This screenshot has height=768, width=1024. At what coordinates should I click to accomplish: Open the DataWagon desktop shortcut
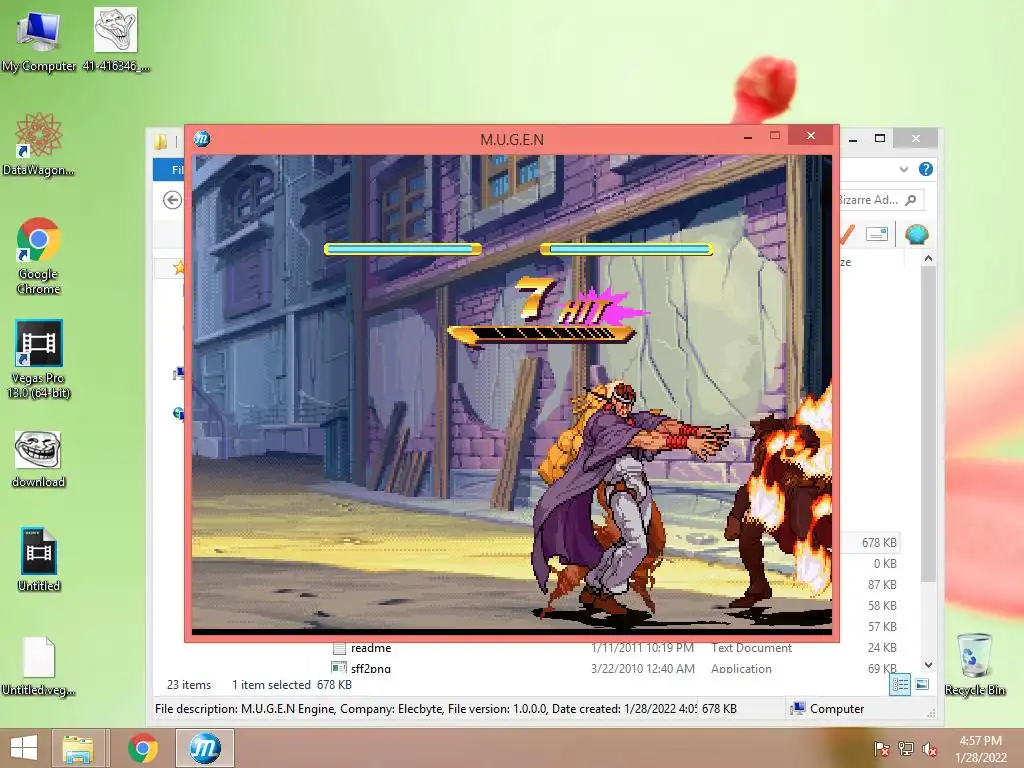38,144
